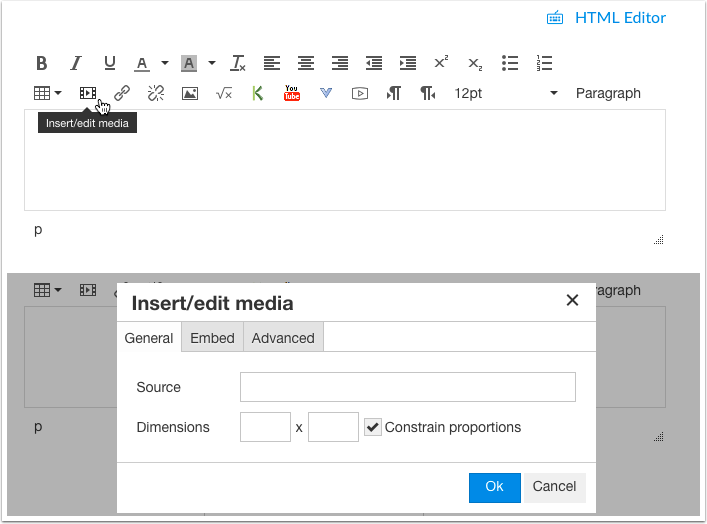Insert numbered list
The width and height of the screenshot is (707, 524).
click(x=544, y=63)
